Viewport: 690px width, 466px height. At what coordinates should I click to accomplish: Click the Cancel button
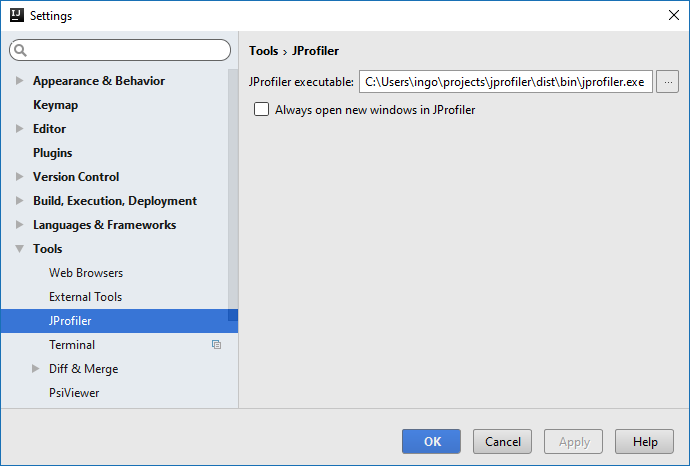coord(503,441)
